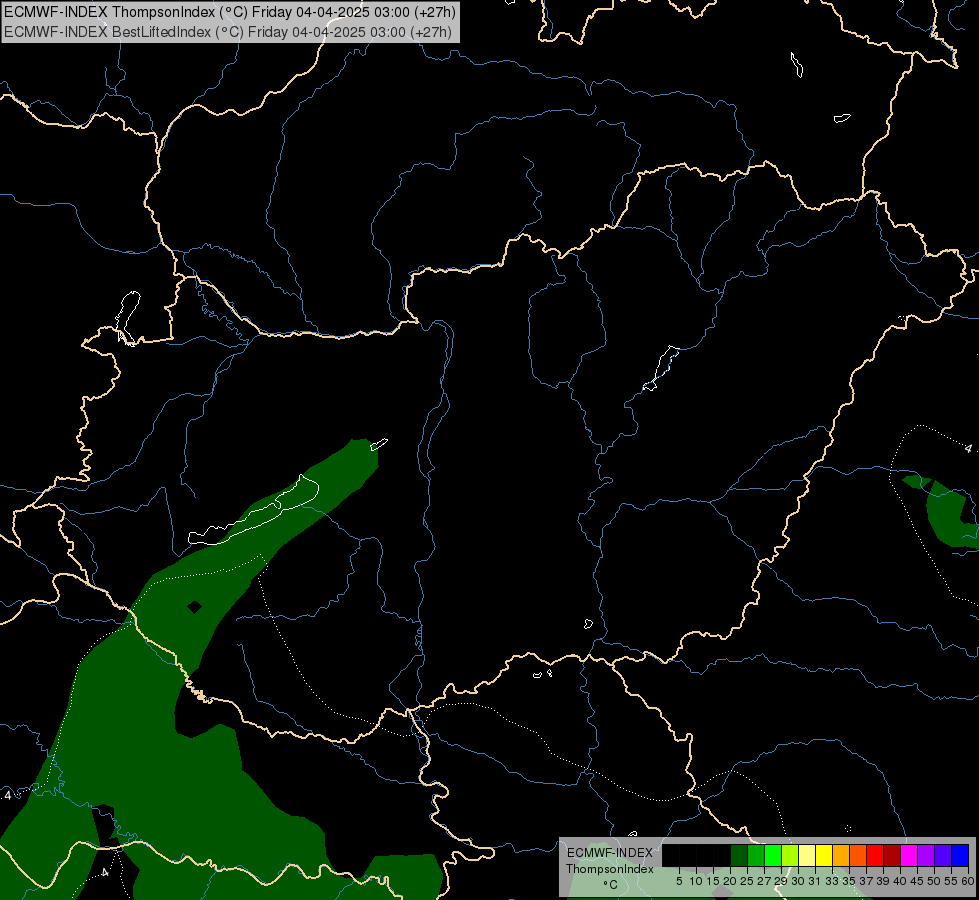This screenshot has width=979, height=900.
Task: Click the '°C' unit label in legend
Action: click(610, 884)
